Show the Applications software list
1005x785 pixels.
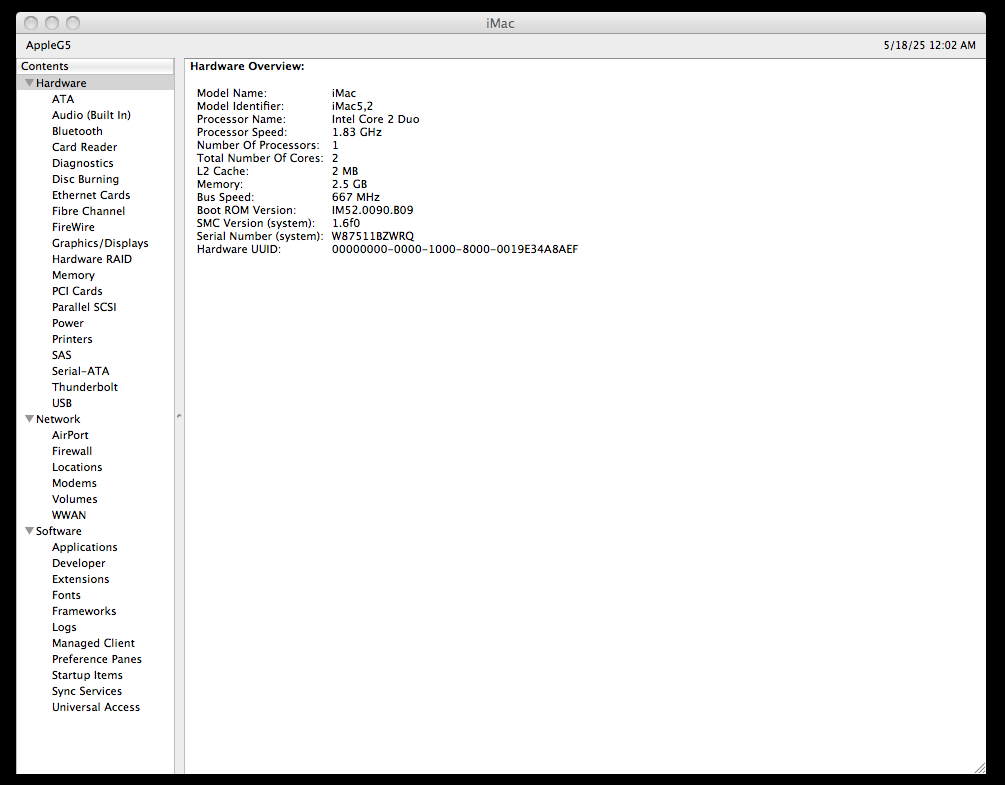tap(84, 547)
